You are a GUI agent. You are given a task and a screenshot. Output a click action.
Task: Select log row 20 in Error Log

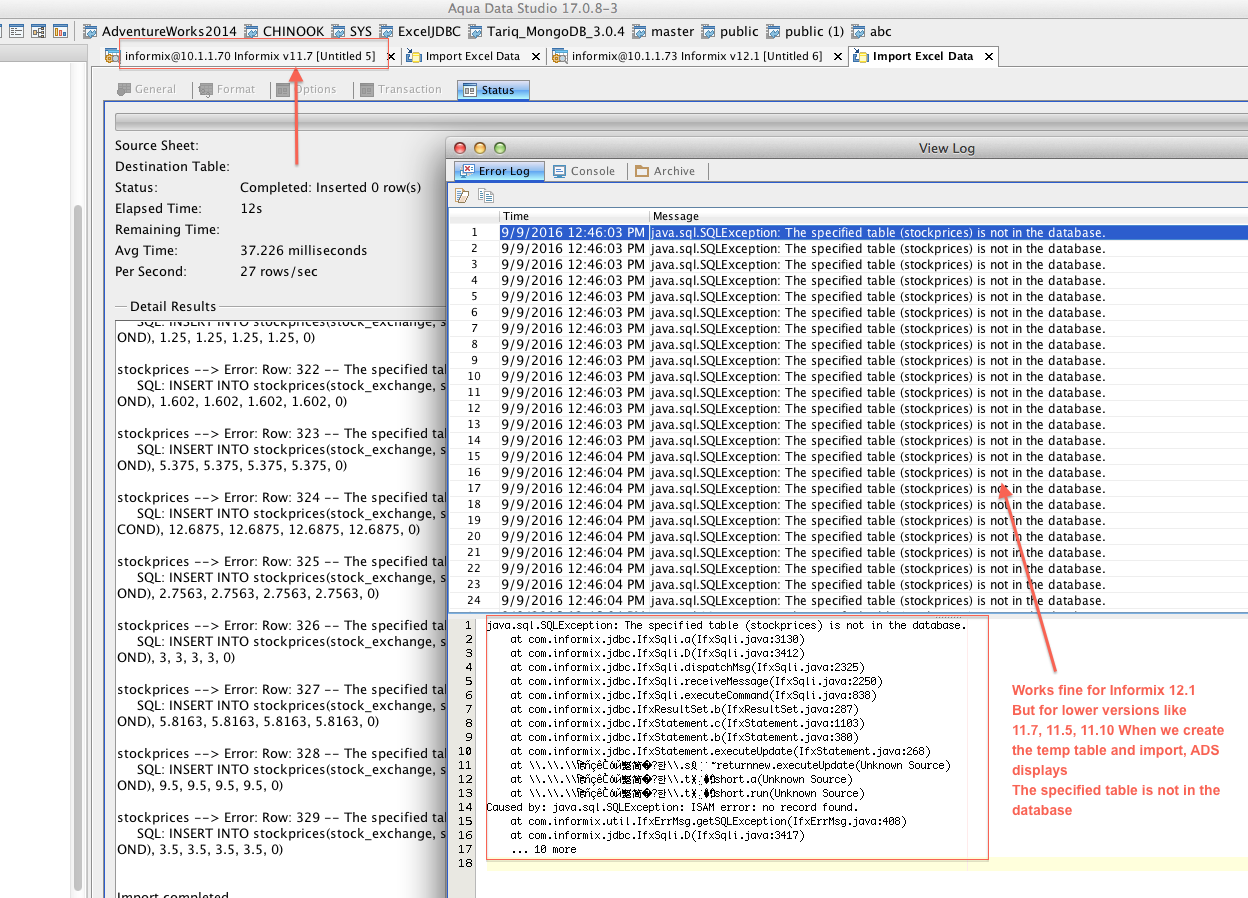click(x=848, y=537)
